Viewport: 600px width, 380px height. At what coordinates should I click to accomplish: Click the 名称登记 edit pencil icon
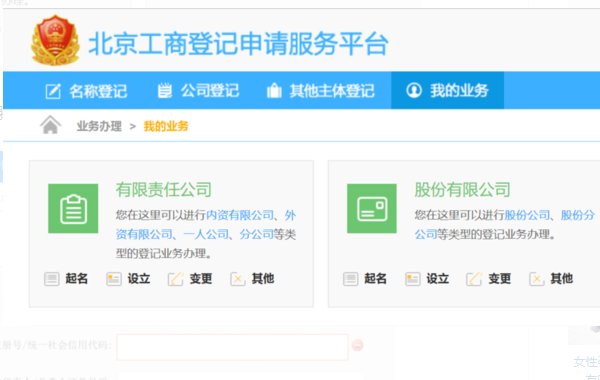(x=53, y=91)
